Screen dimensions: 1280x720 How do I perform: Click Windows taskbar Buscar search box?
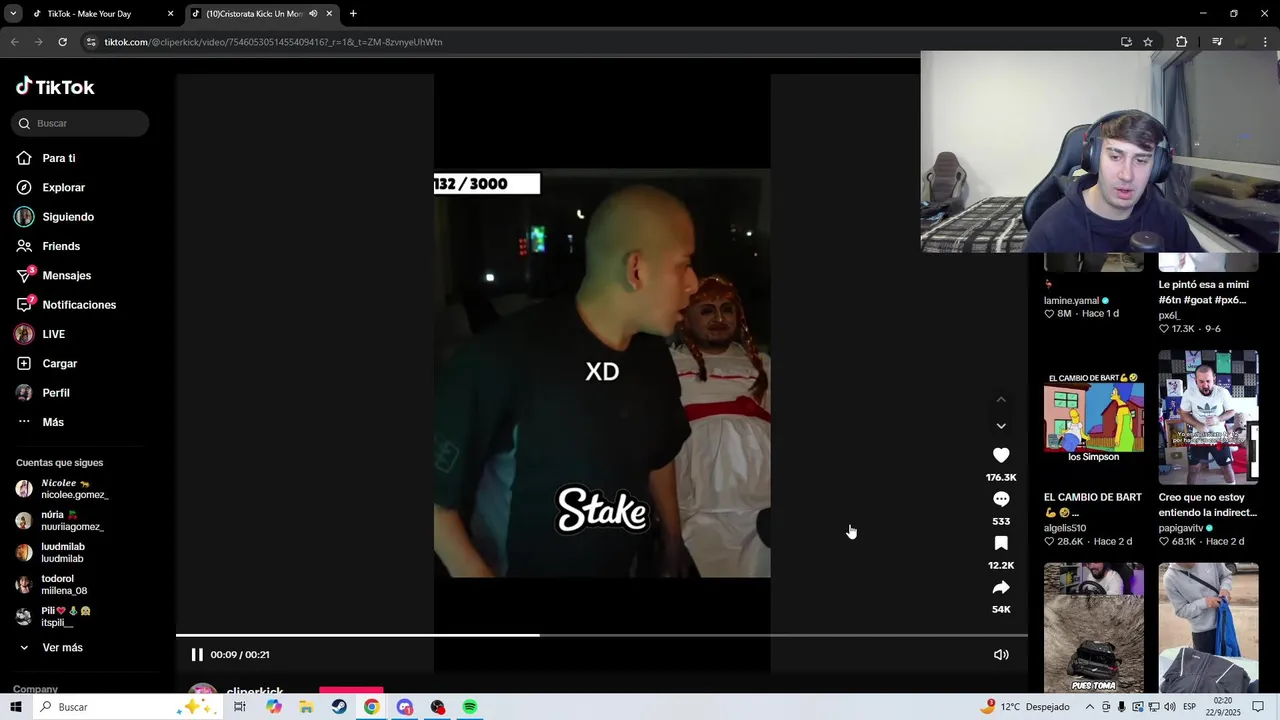point(127,707)
